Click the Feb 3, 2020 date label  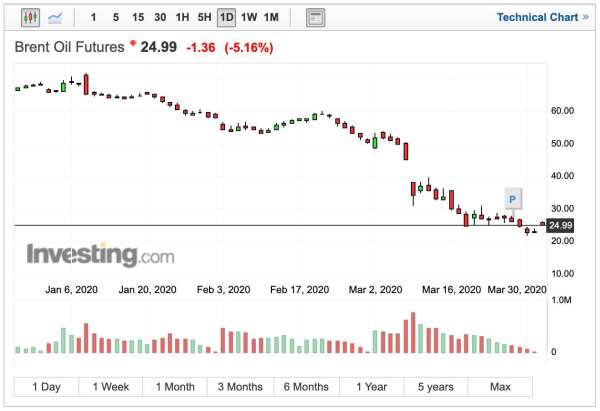(223, 290)
